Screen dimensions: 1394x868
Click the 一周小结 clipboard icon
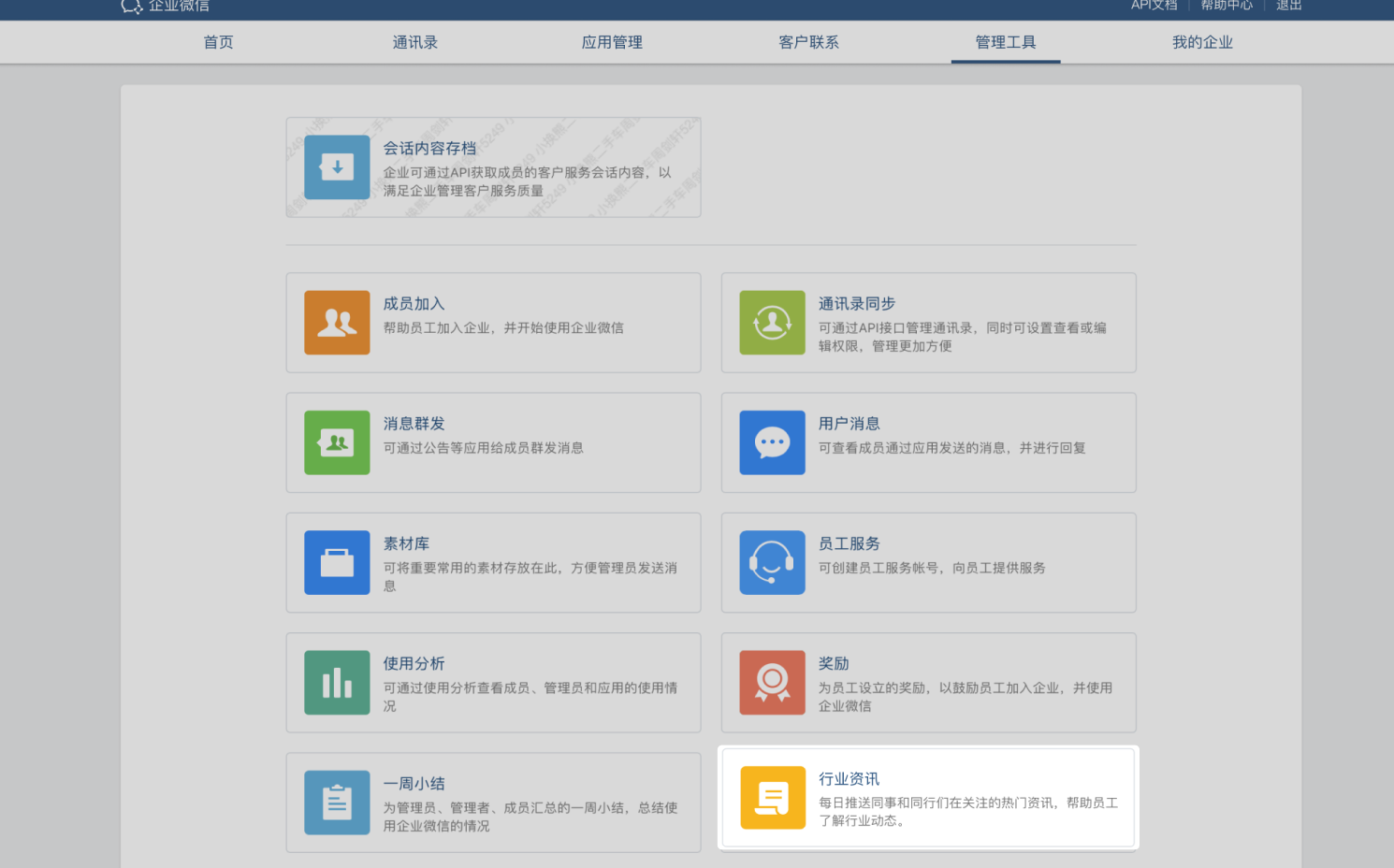(337, 803)
